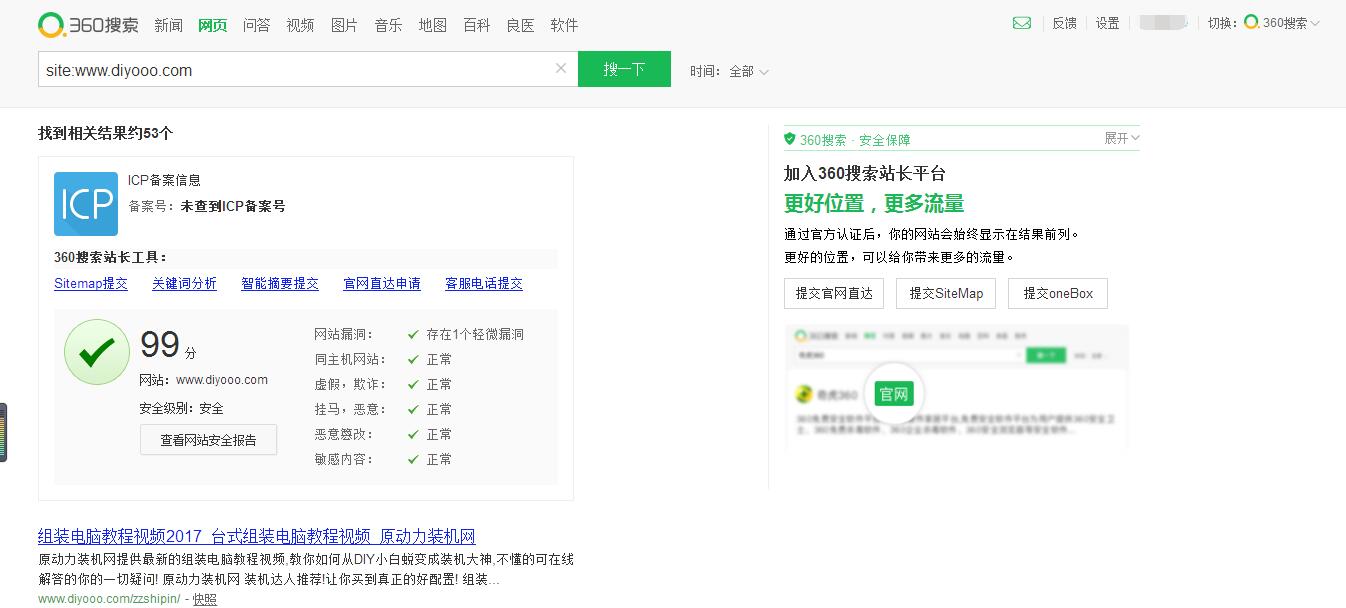Click the green shield icon beside 360搜索·安全保障
The width and height of the screenshot is (1346, 608).
click(789, 139)
